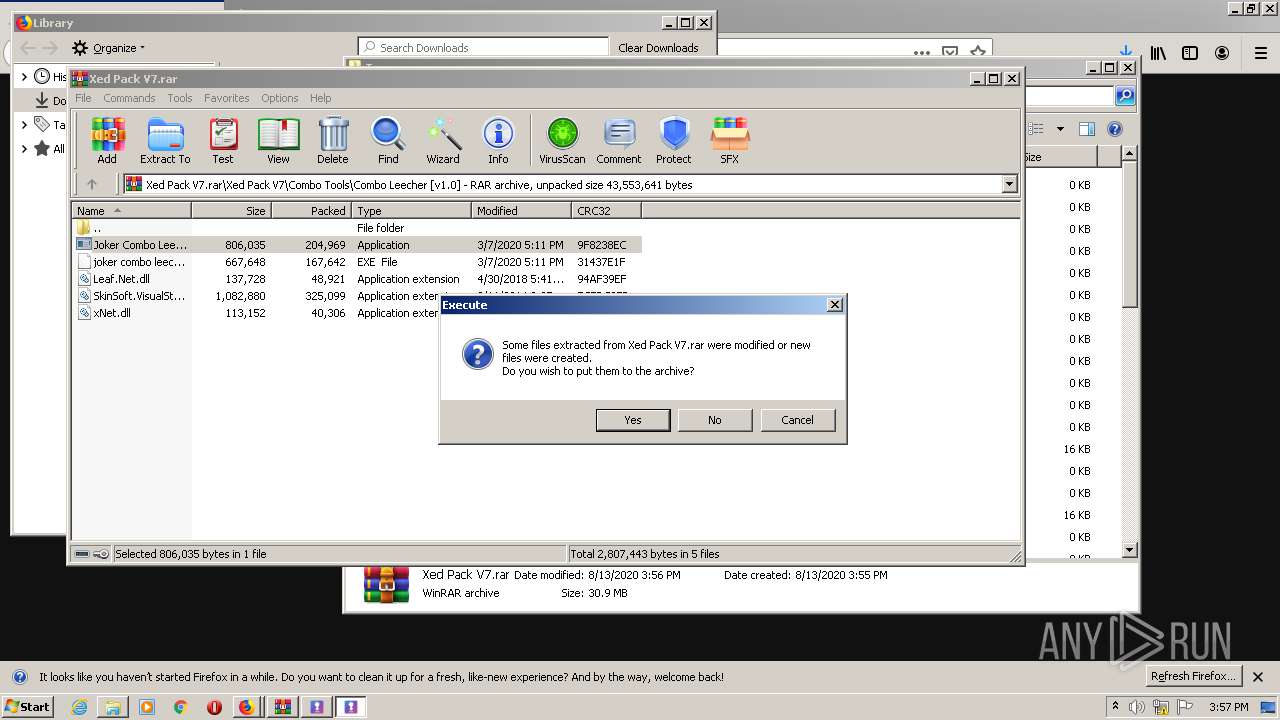The image size is (1280, 720).
Task: Sort file list by Name column
Action: [x=131, y=211]
